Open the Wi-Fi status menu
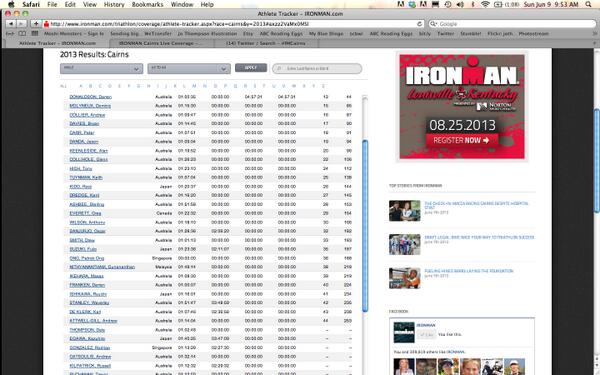Viewport: 600px width, 375px height. click(x=485, y=4)
